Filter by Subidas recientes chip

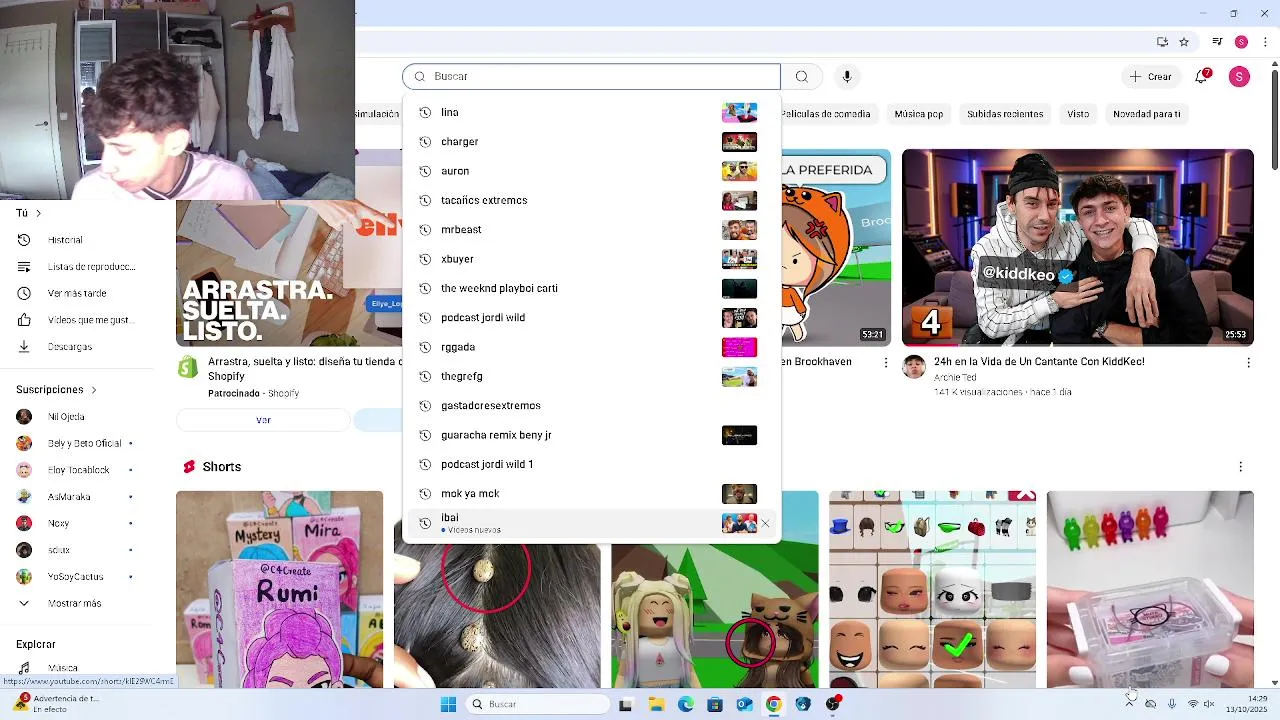click(x=1005, y=114)
